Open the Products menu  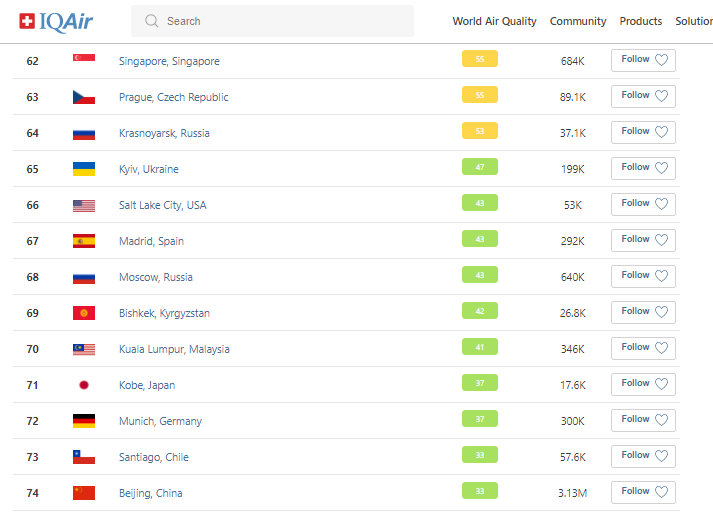point(640,21)
